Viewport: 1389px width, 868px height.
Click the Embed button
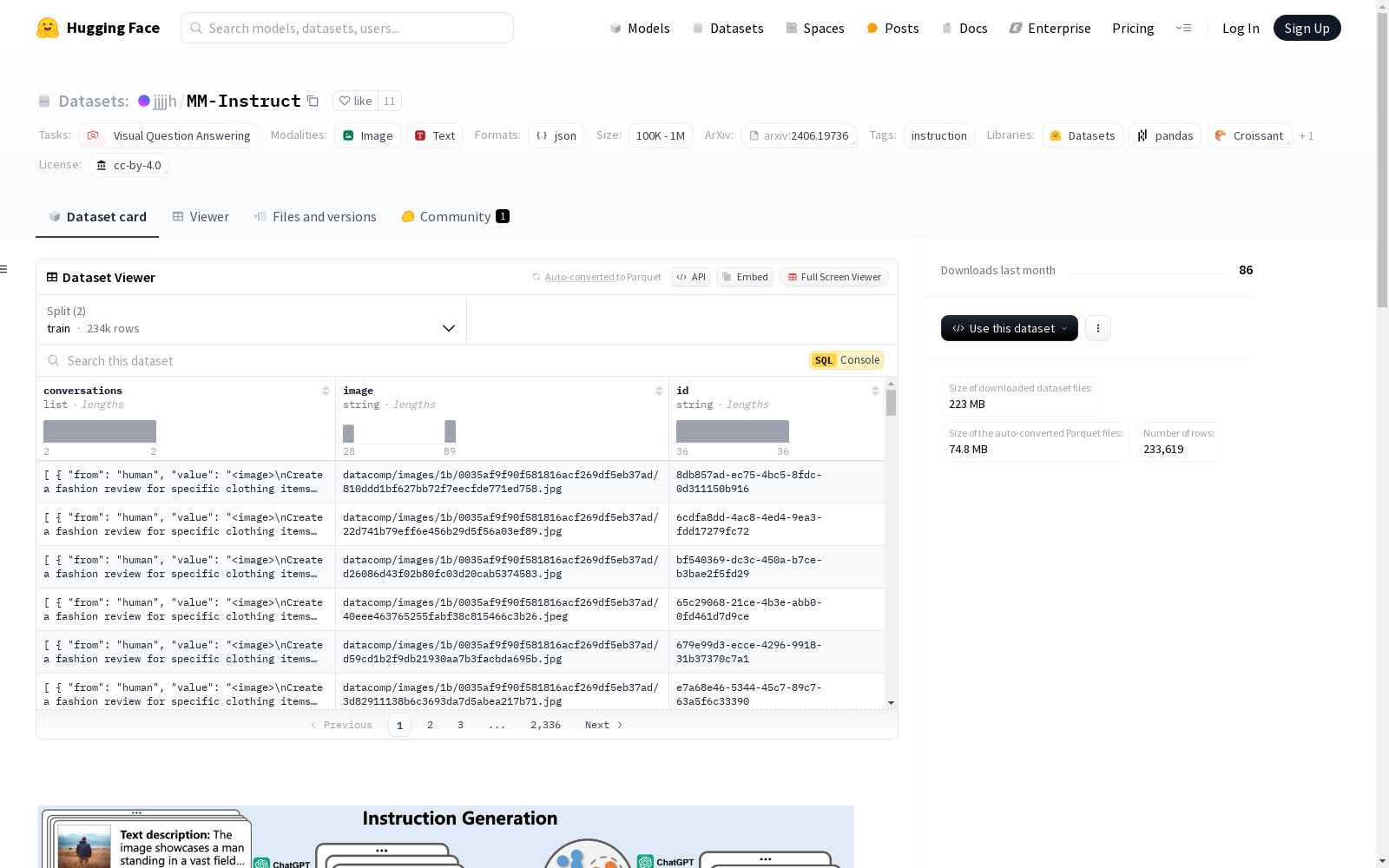tap(745, 277)
